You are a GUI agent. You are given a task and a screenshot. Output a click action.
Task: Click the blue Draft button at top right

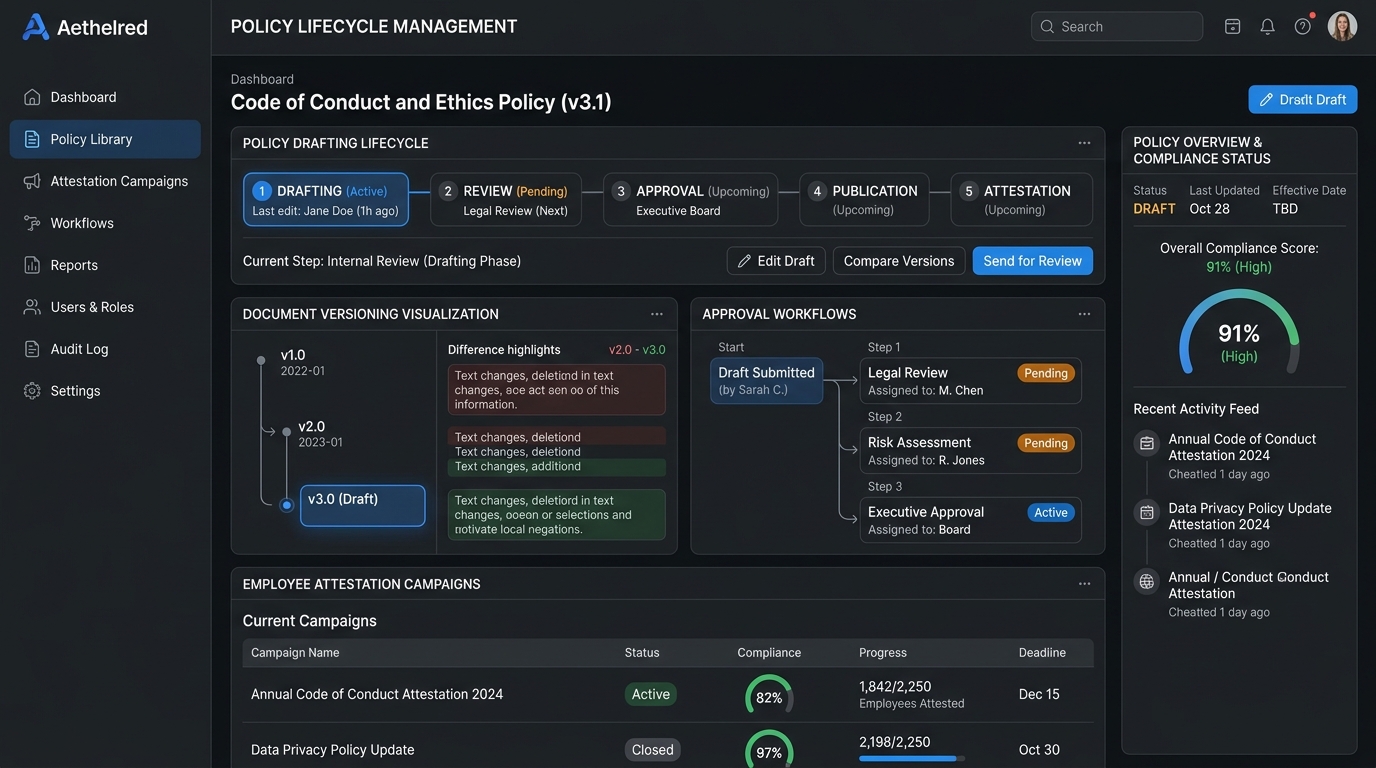[x=1303, y=99]
